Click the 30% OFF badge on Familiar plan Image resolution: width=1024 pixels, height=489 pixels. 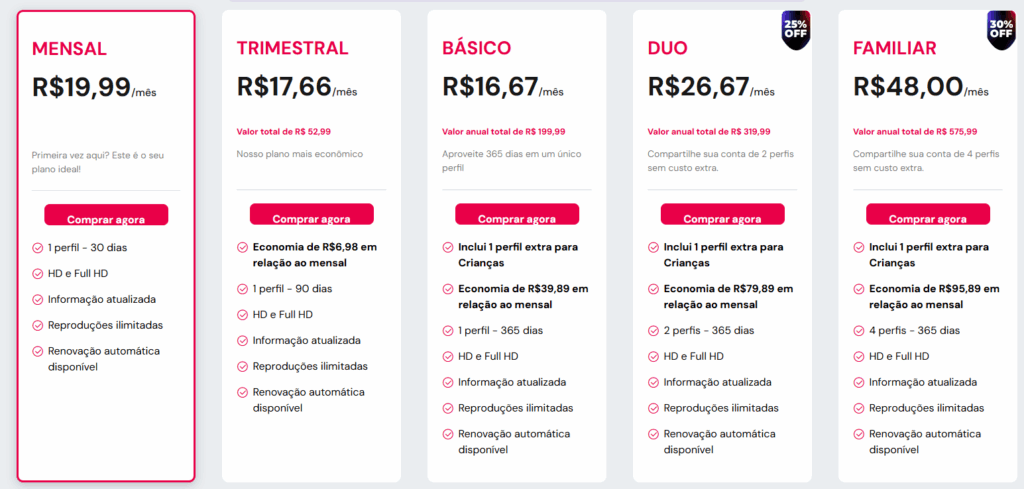(x=1001, y=29)
